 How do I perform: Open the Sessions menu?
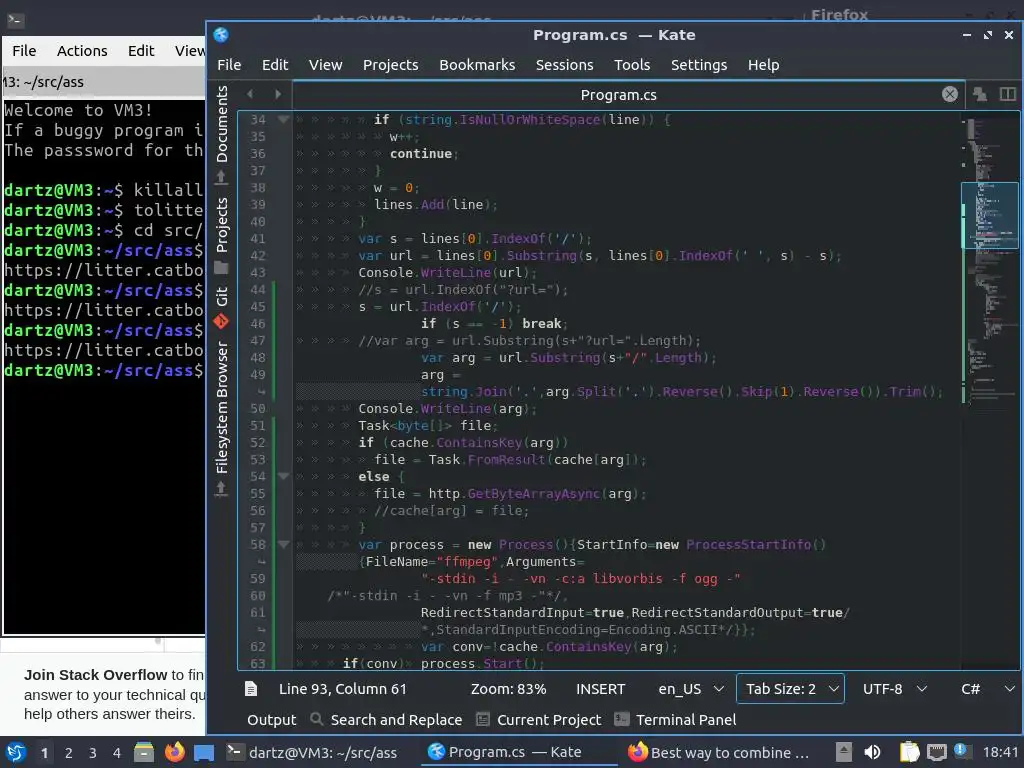click(x=564, y=65)
